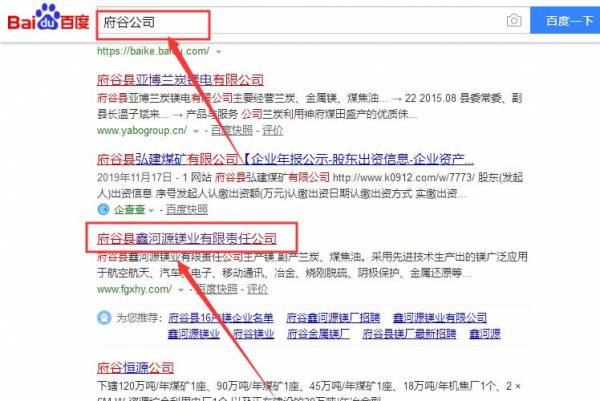Focus the search box containing 府谷公司

[x=300, y=21]
